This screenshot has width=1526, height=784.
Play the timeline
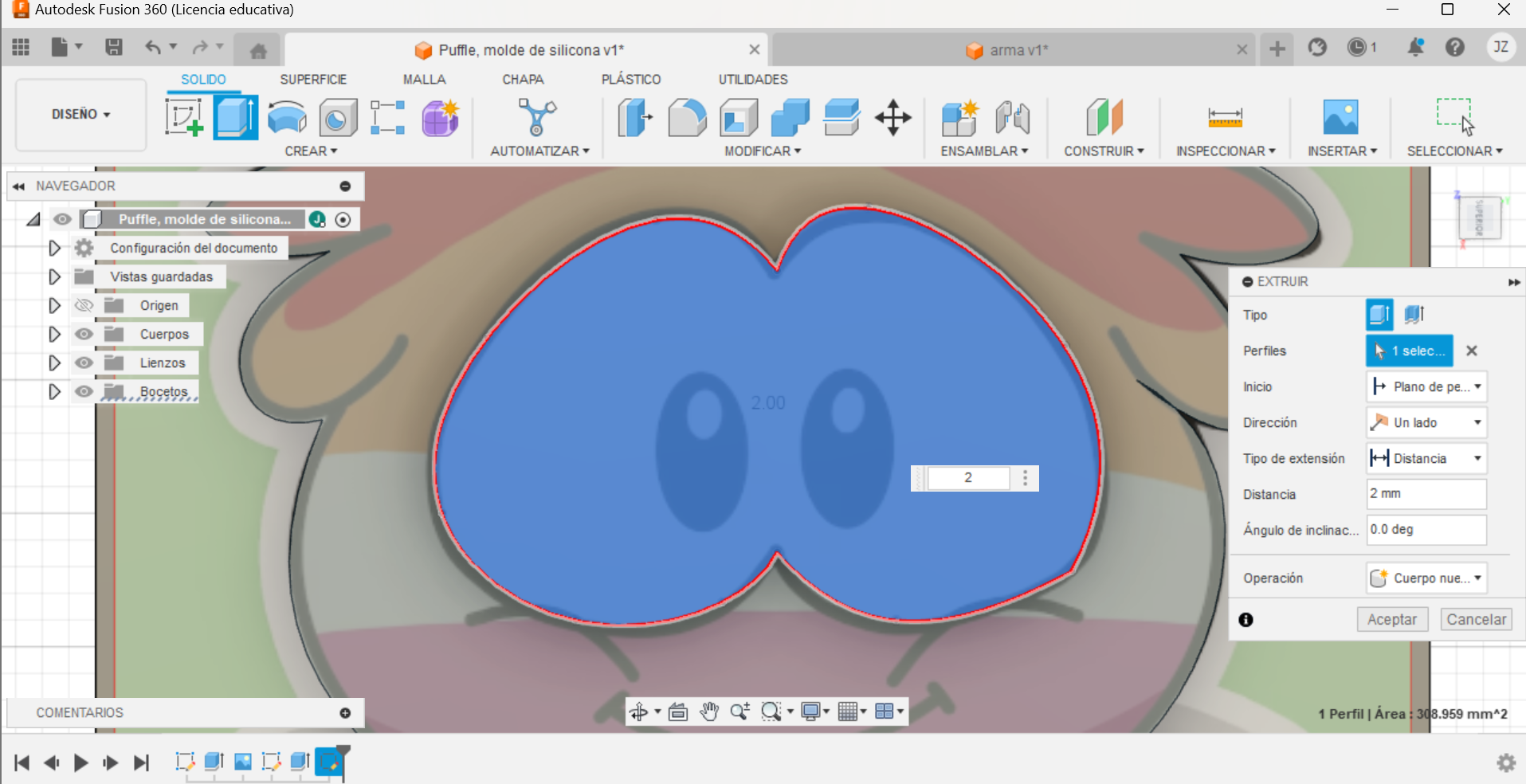(x=80, y=762)
